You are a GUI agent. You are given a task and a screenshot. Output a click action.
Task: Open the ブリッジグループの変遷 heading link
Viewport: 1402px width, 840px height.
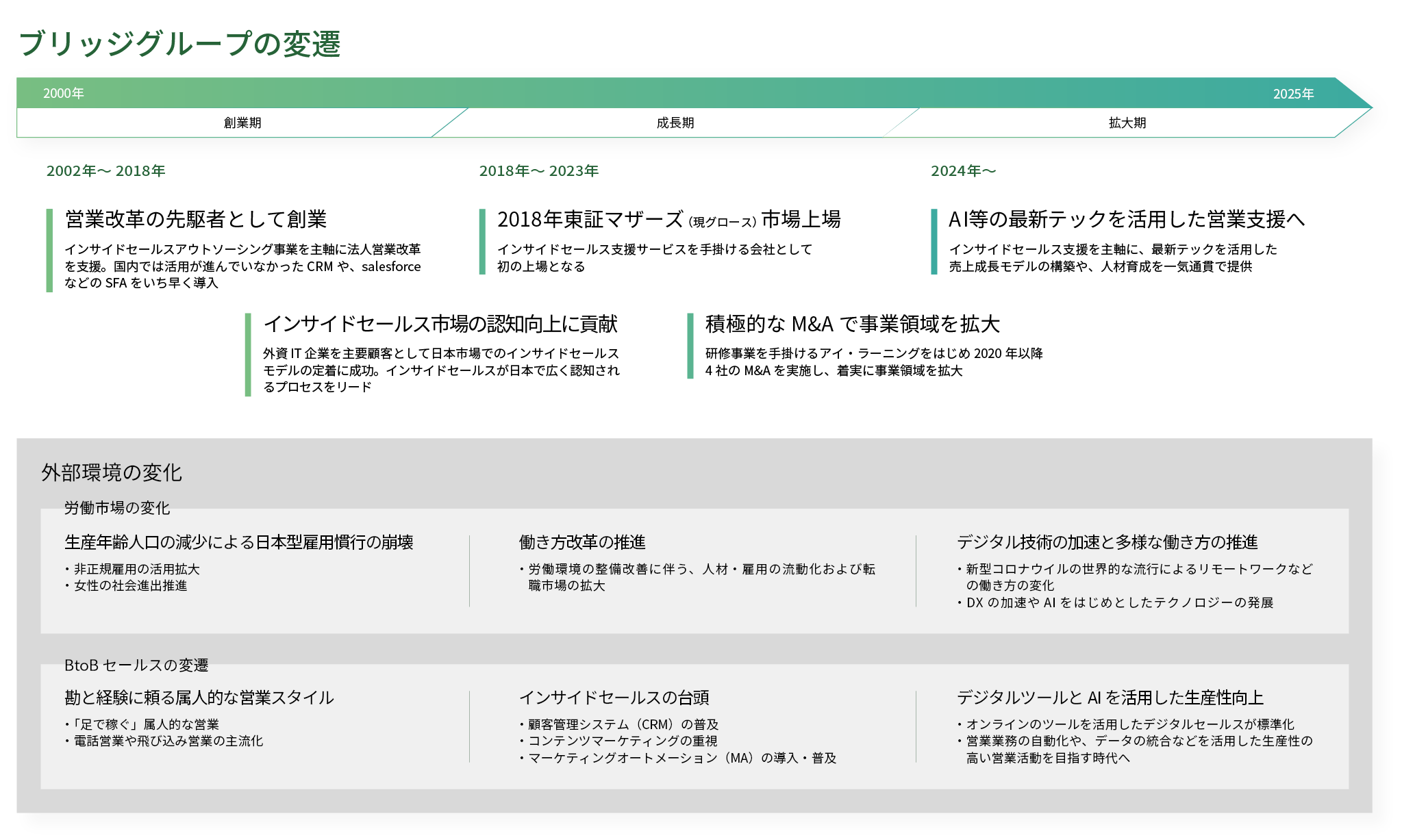[x=181, y=44]
